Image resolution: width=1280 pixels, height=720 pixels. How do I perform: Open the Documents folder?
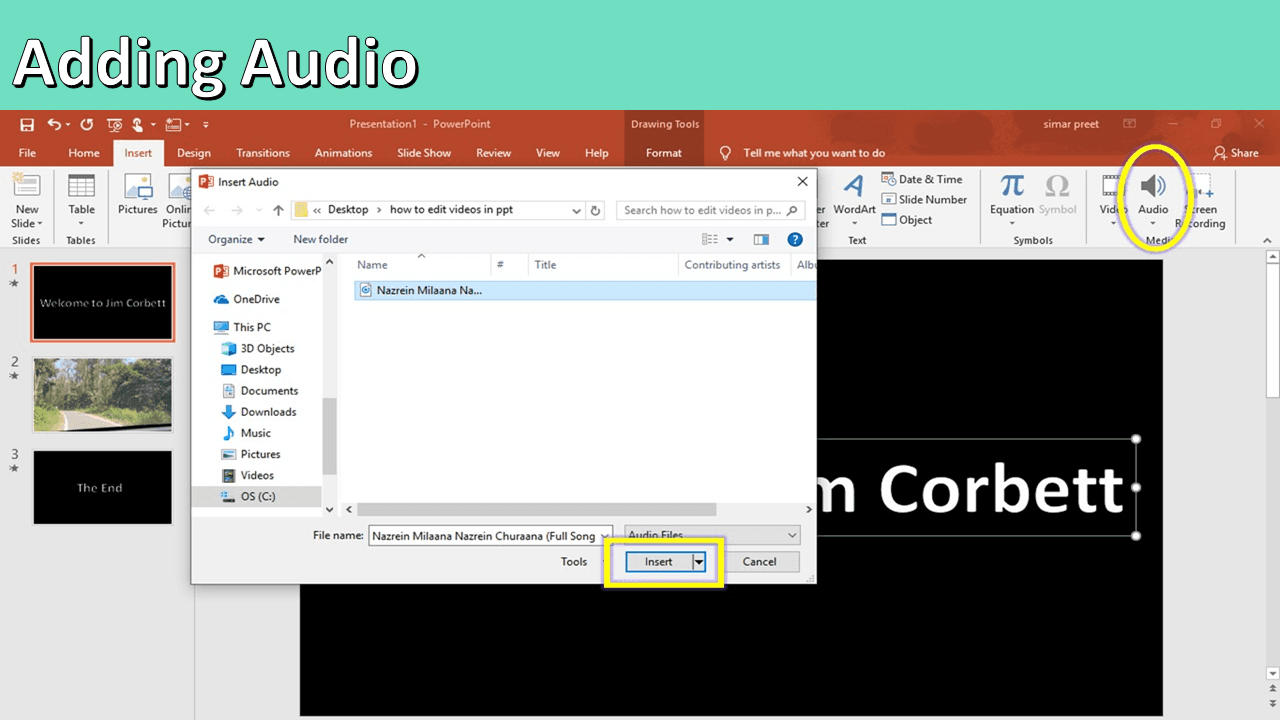click(x=259, y=390)
